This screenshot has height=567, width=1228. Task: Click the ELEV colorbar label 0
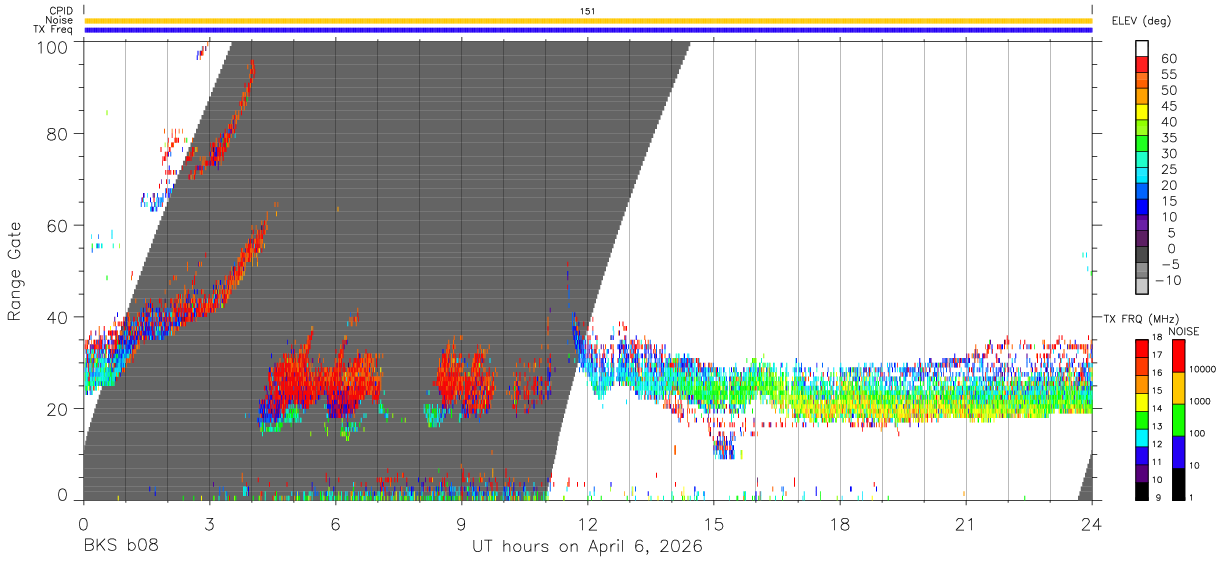[x=1173, y=248]
